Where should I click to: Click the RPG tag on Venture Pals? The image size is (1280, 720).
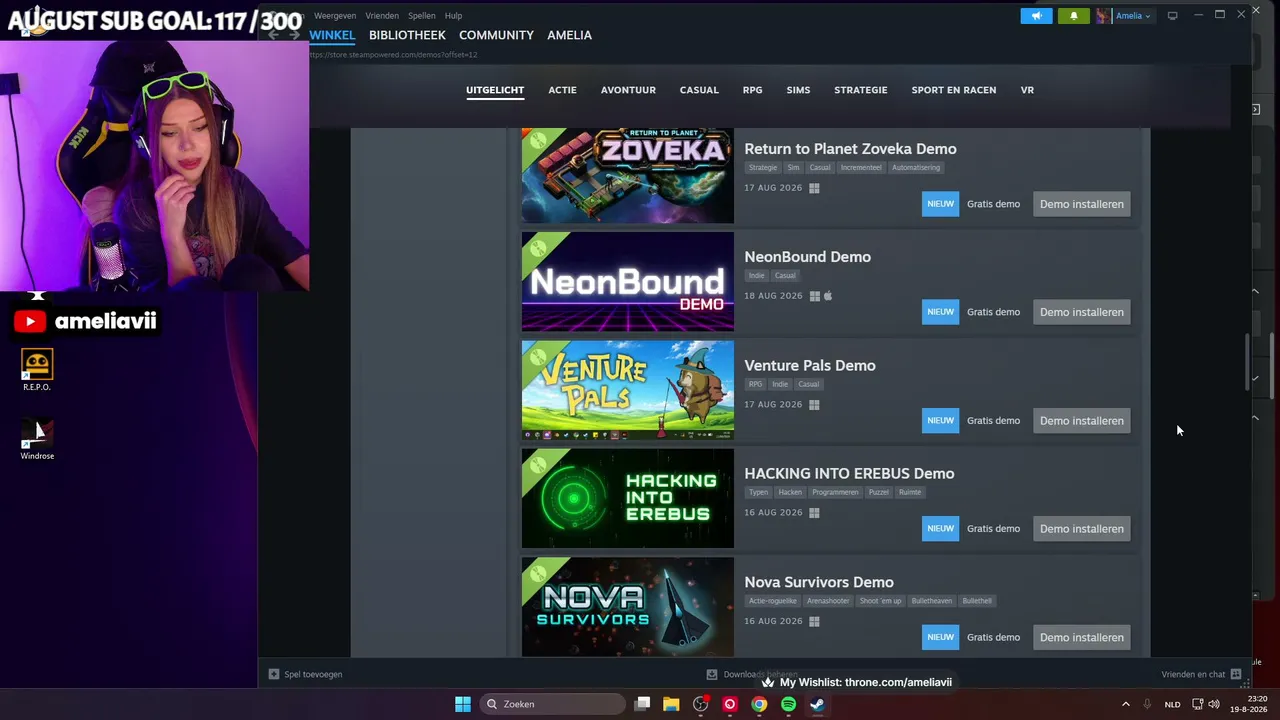(x=755, y=384)
